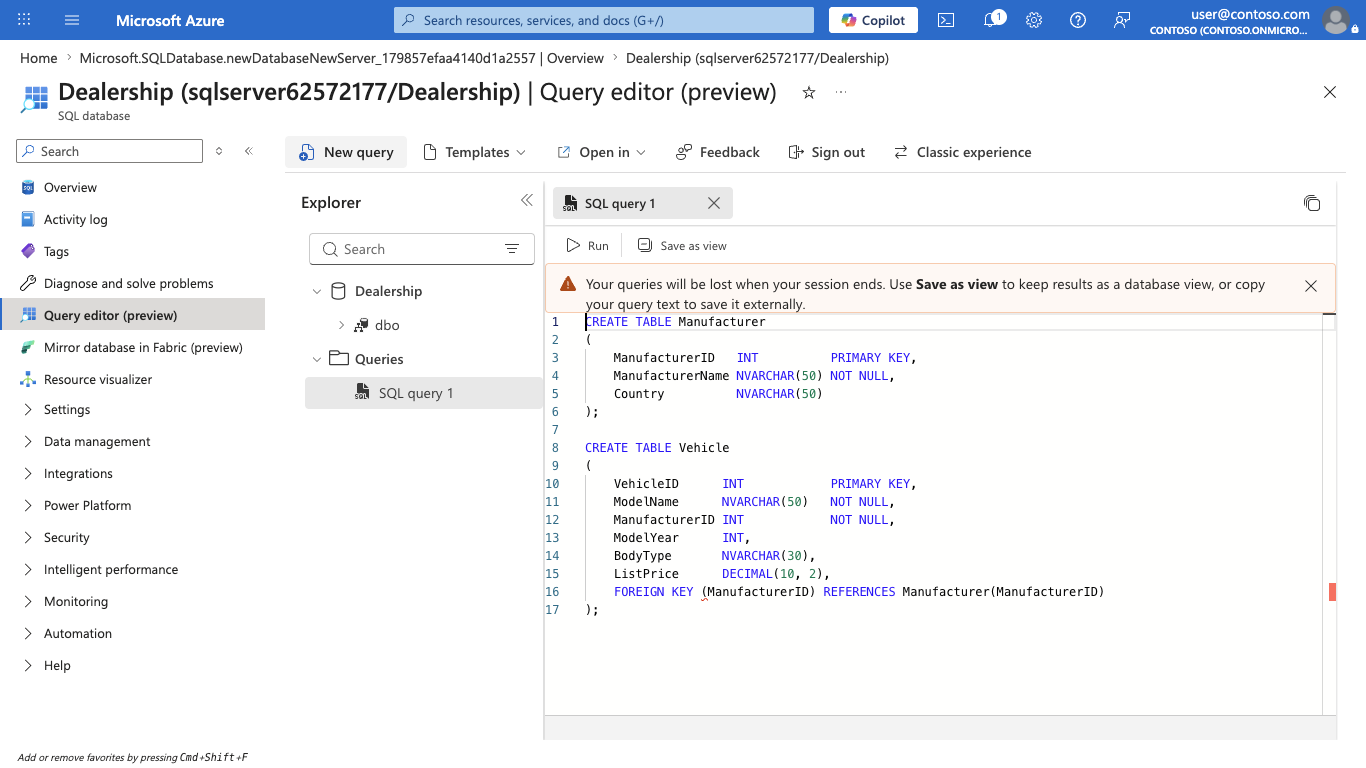Expand the dbo schema node
The width and height of the screenshot is (1366, 768).
click(x=341, y=325)
